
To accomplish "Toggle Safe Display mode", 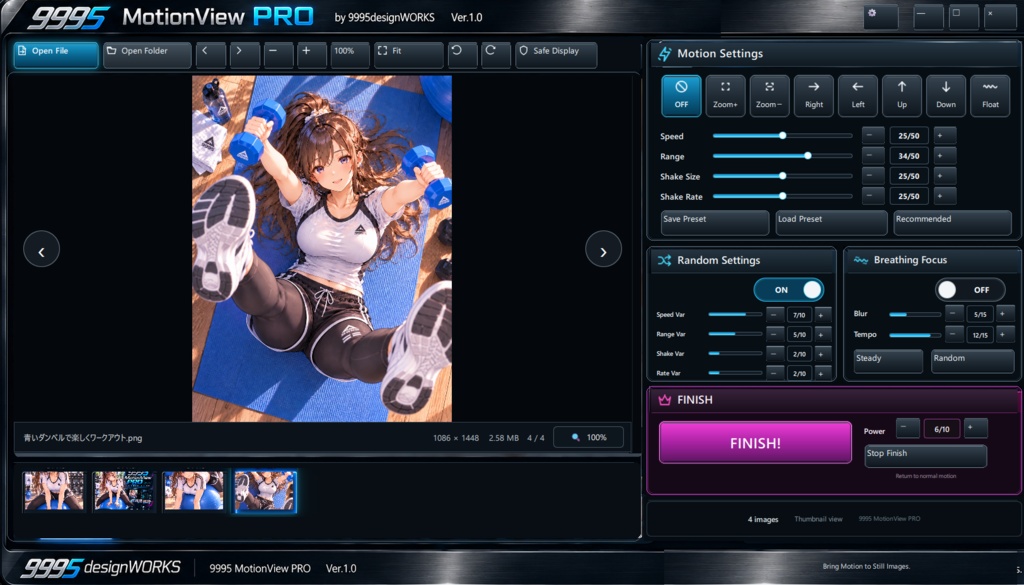I will point(556,55).
